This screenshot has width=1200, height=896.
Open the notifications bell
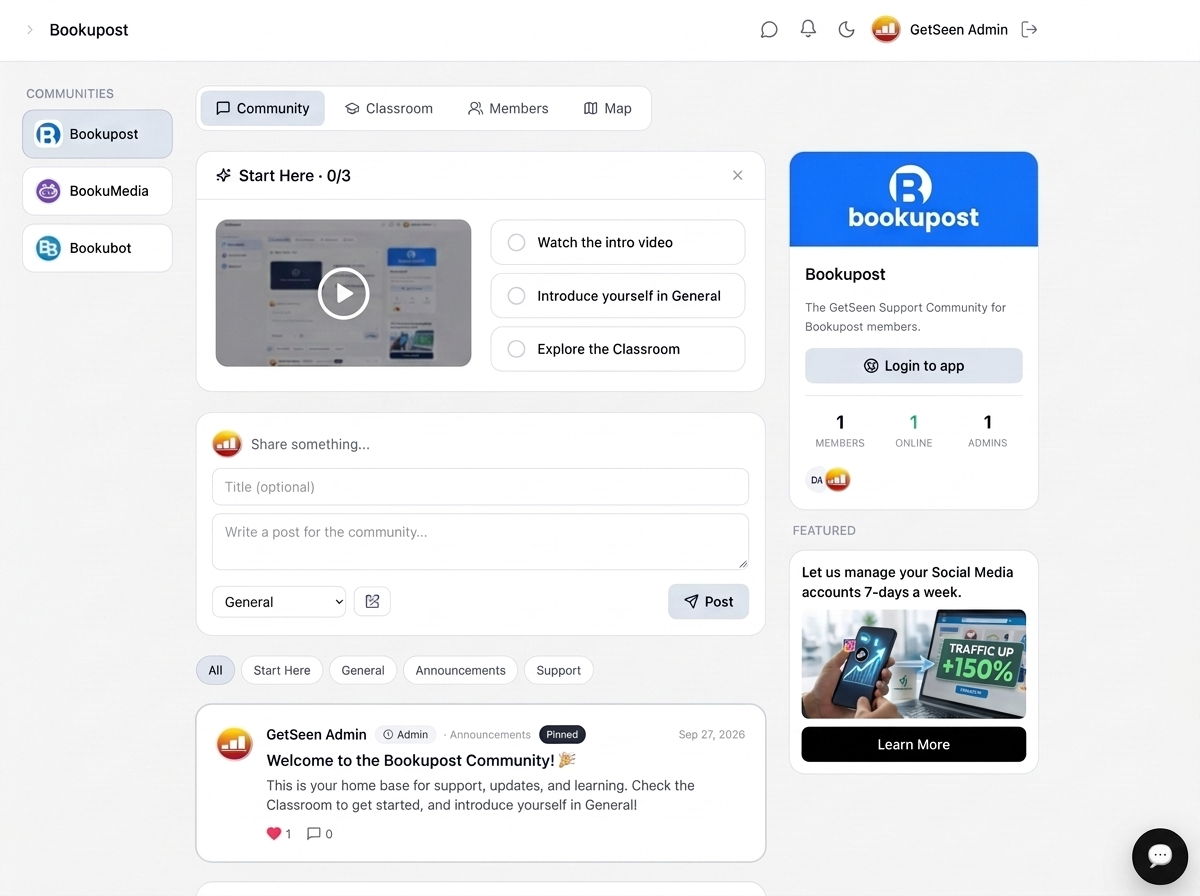click(808, 29)
